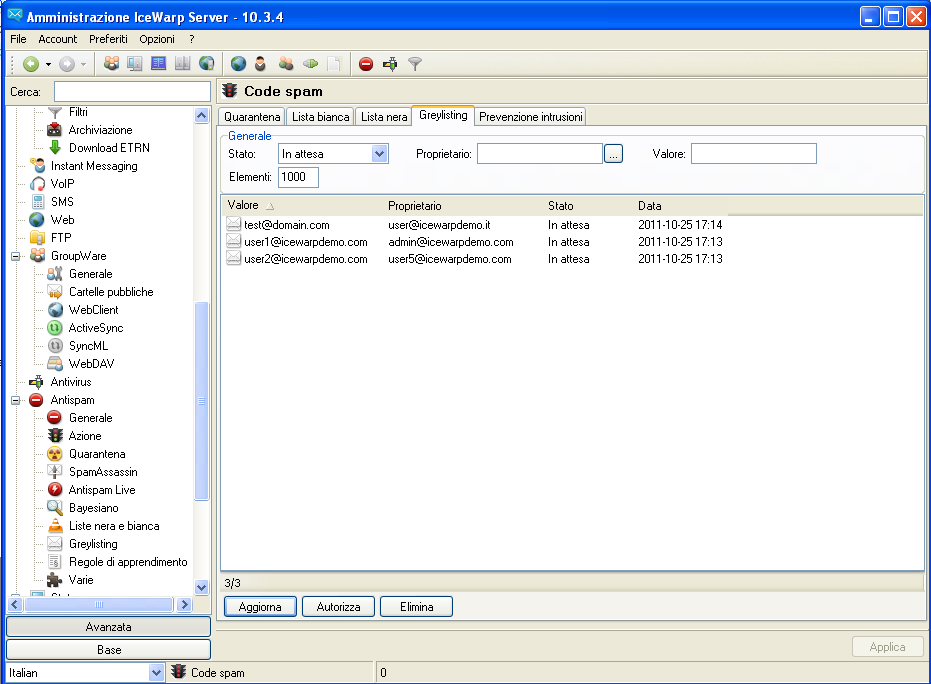The width and height of the screenshot is (931, 684).
Task: Switch to the Quarantena tab
Action: [252, 117]
